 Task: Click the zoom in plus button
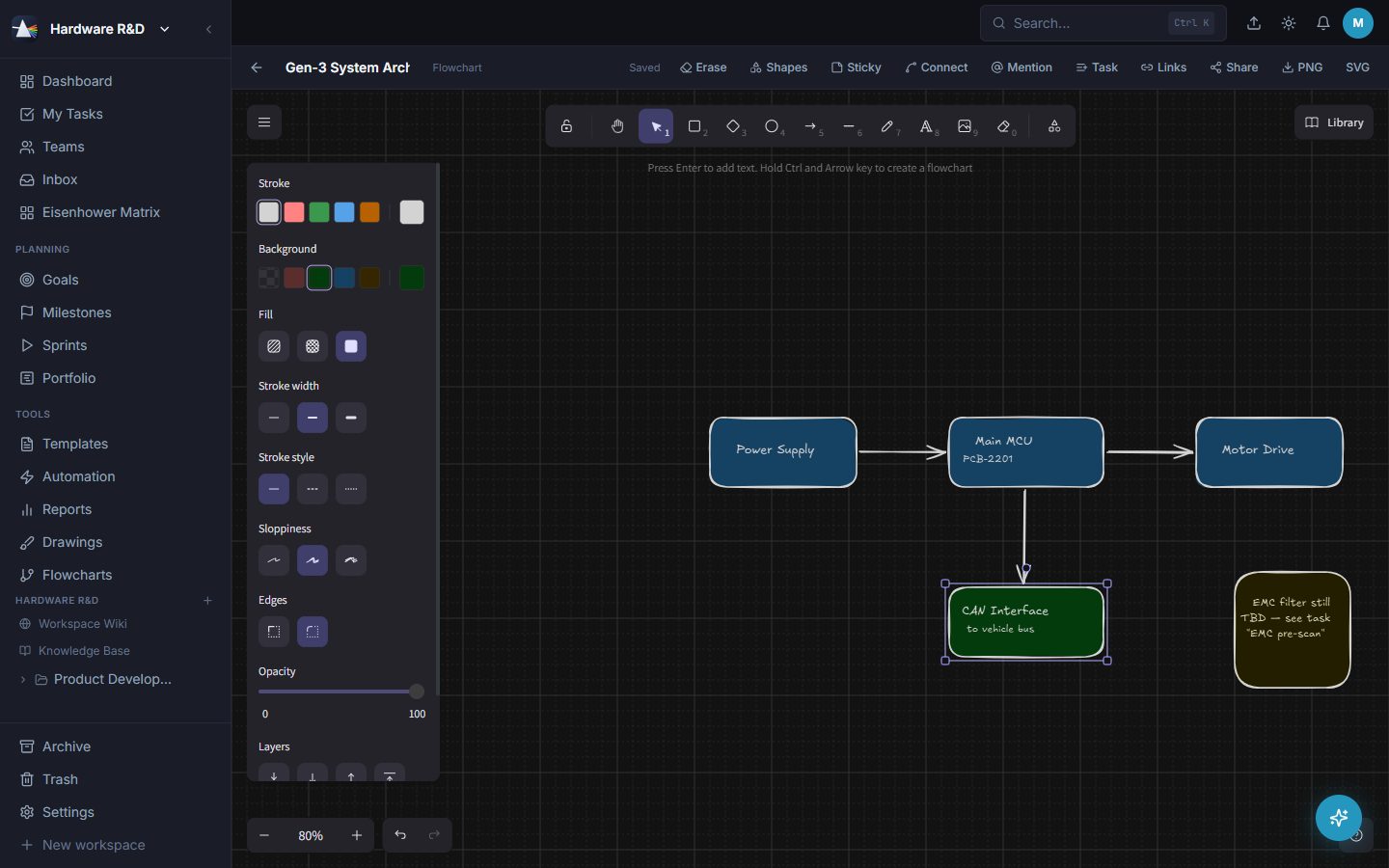click(x=357, y=835)
